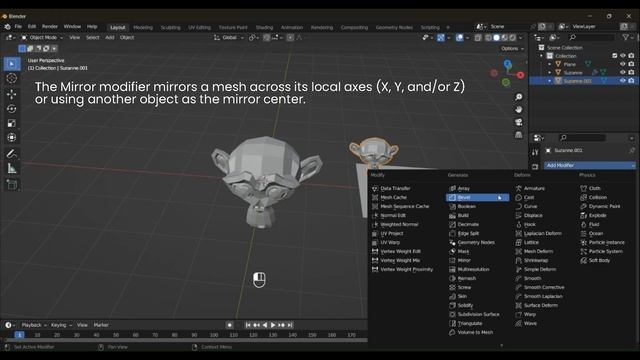Select the Select Box tool

tap(11, 64)
